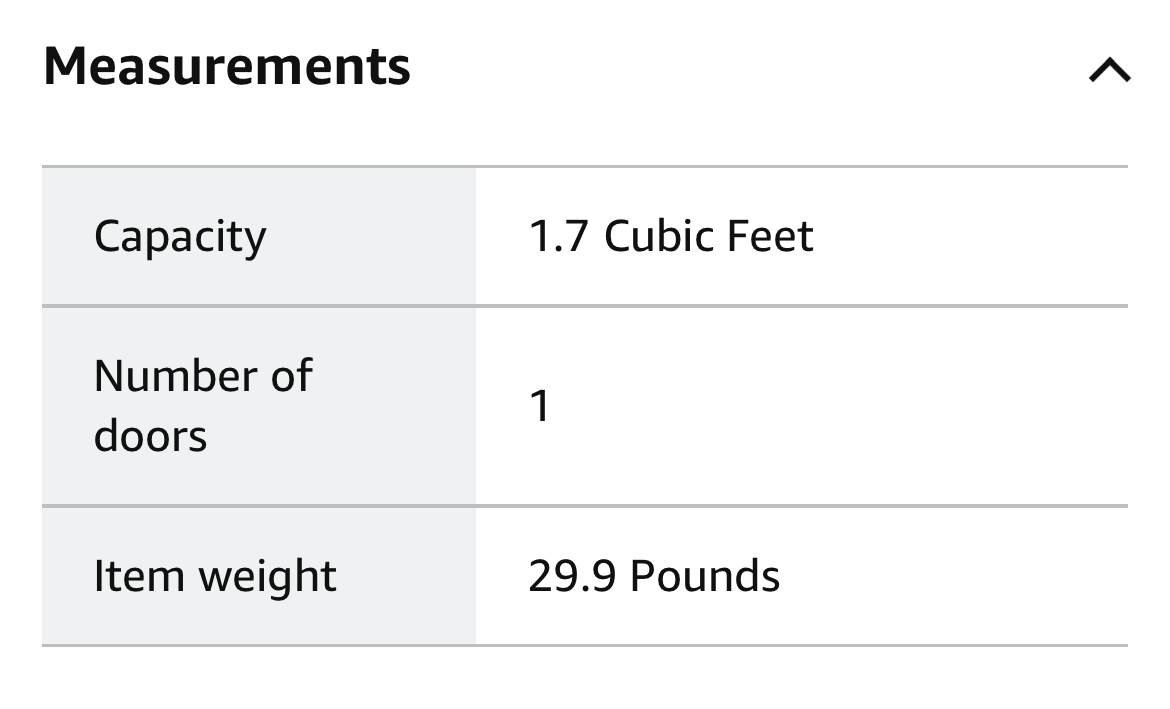Click the Measurements section heading
The image size is (1170, 709).
coord(227,66)
